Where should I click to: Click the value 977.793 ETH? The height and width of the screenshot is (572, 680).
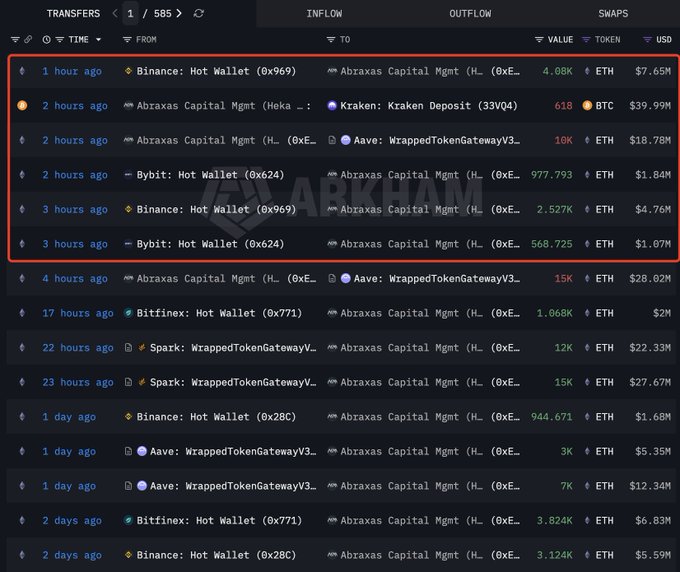point(551,175)
